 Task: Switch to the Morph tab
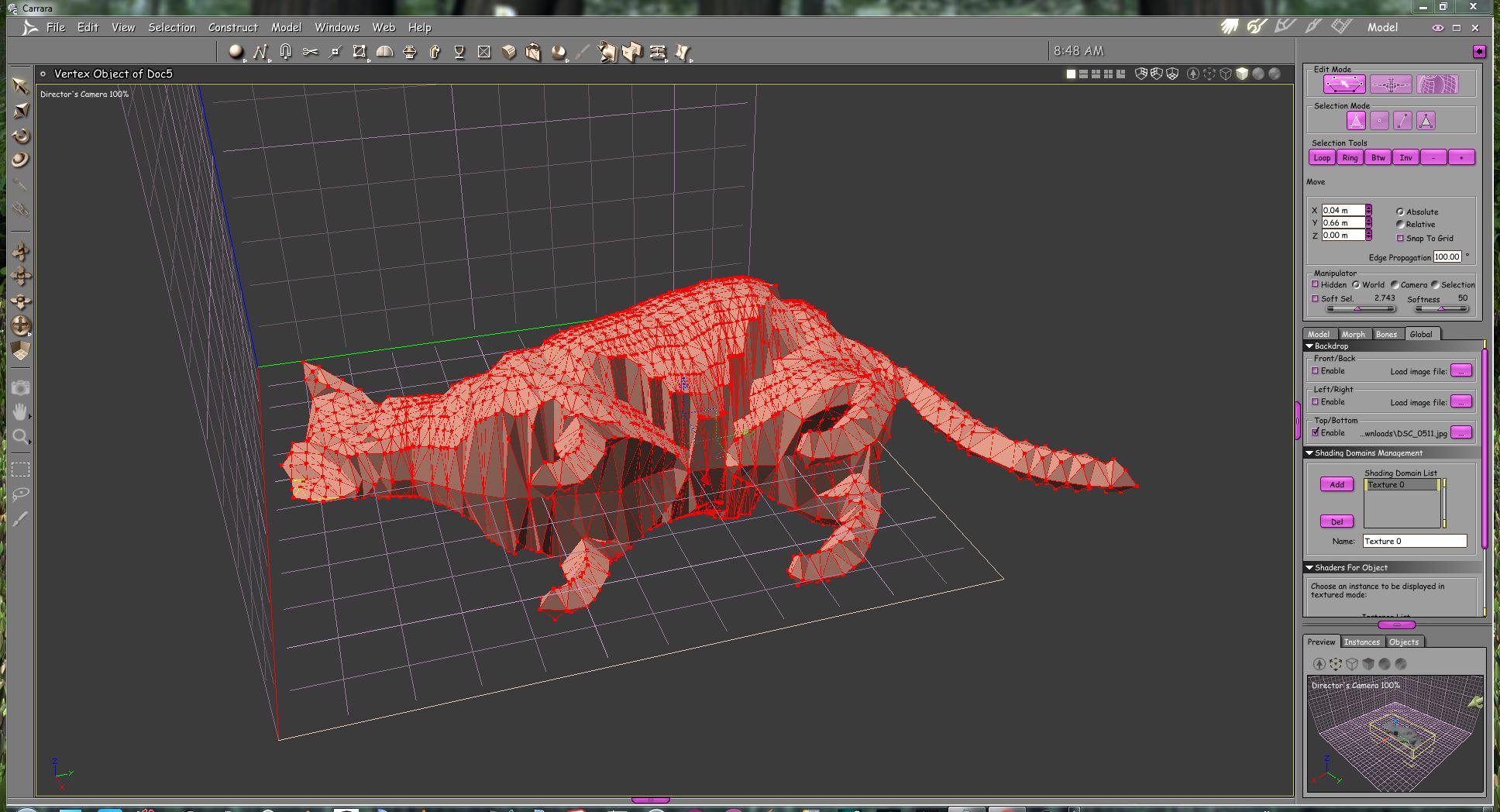(x=1353, y=334)
